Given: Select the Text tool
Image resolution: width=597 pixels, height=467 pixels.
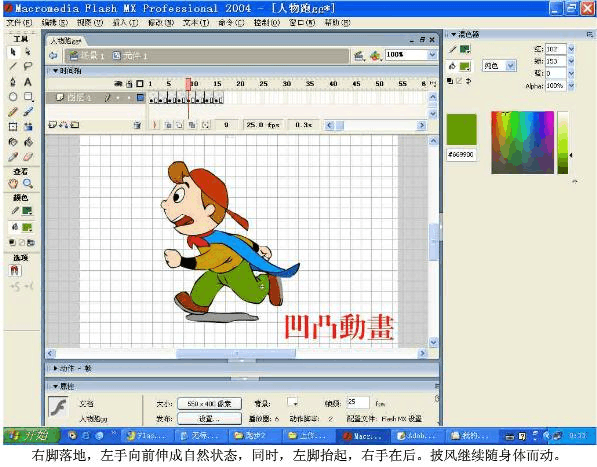Looking at the screenshot, I should click(x=28, y=81).
